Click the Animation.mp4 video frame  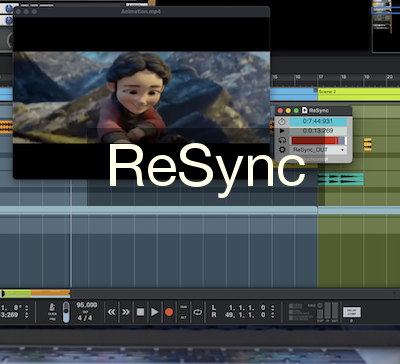click(141, 97)
